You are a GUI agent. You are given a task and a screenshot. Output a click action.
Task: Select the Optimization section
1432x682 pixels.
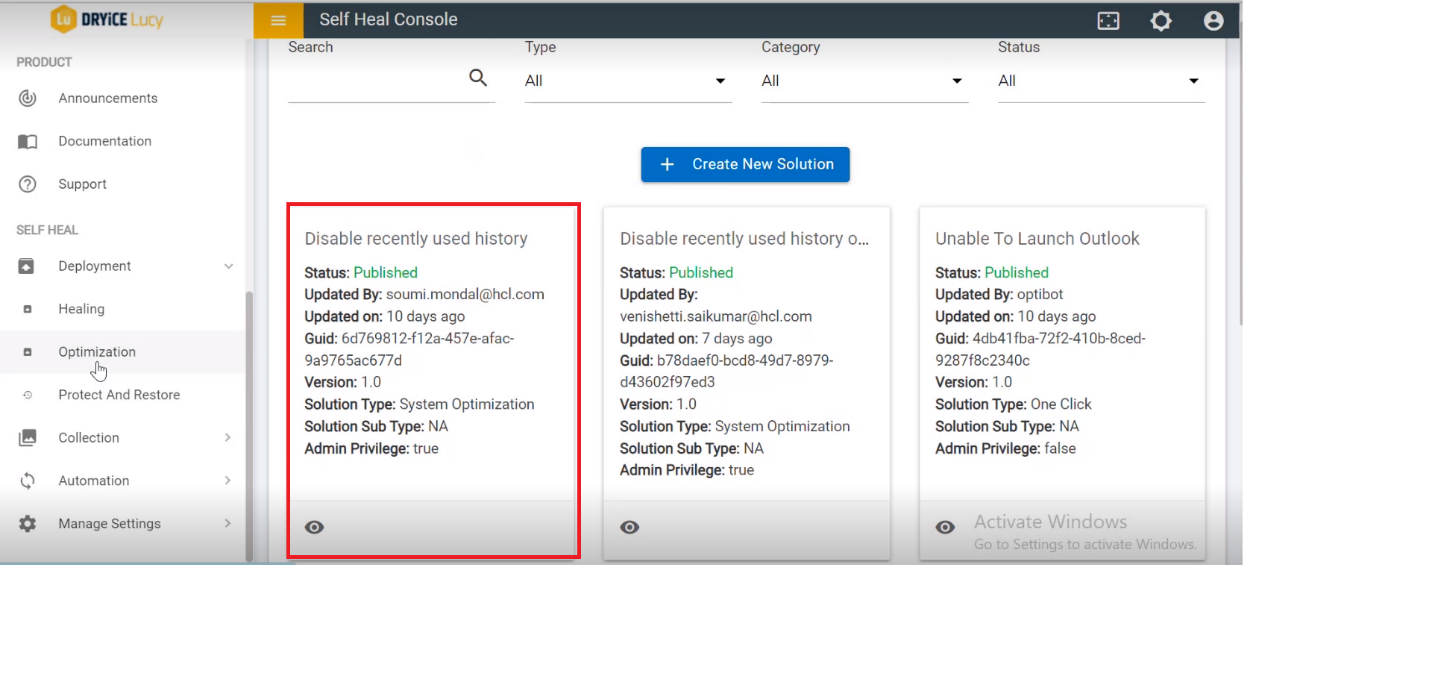[96, 352]
